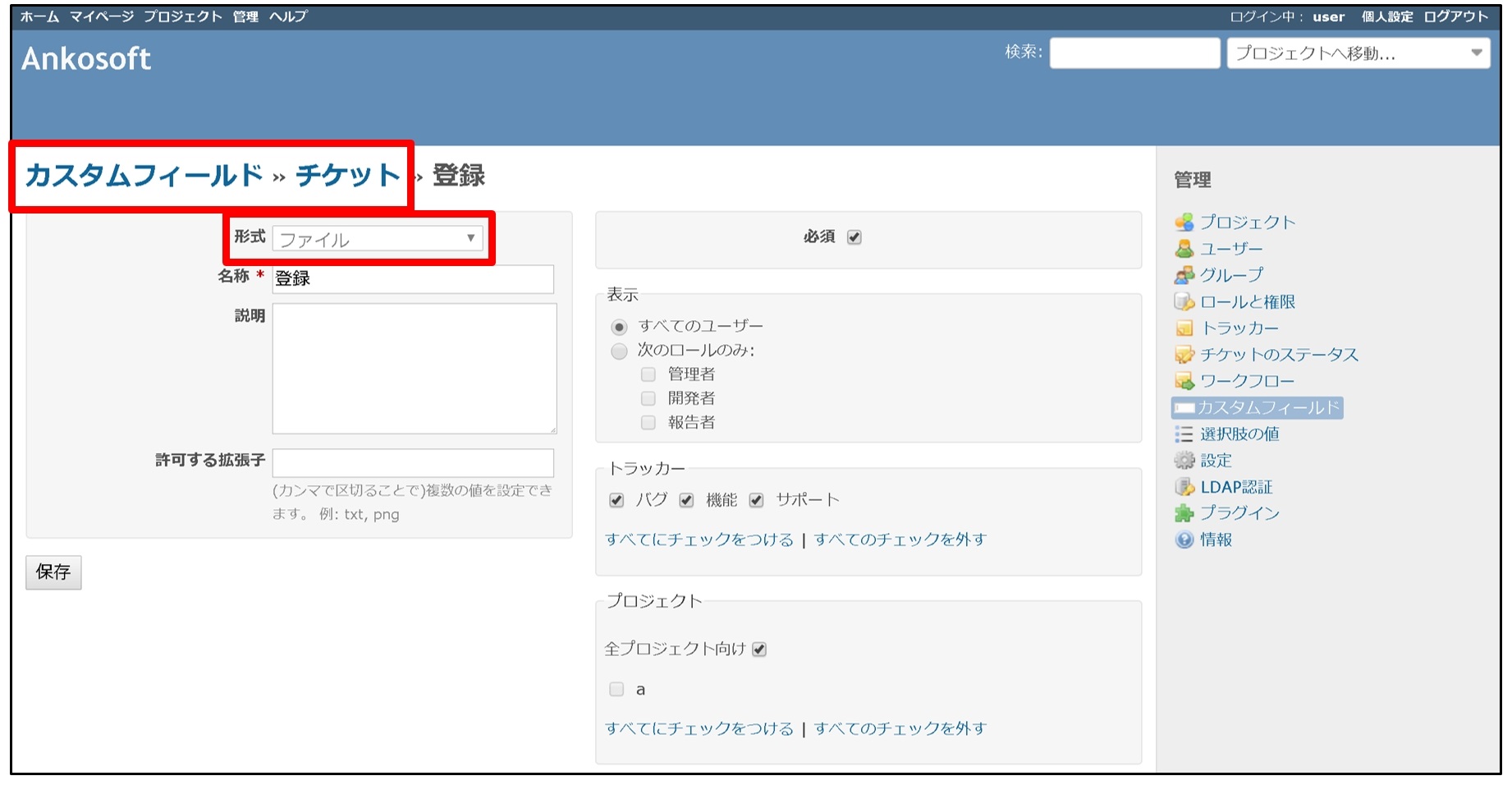Toggle the サポート tracker checkbox
The width and height of the screenshot is (1512, 785).
(757, 498)
